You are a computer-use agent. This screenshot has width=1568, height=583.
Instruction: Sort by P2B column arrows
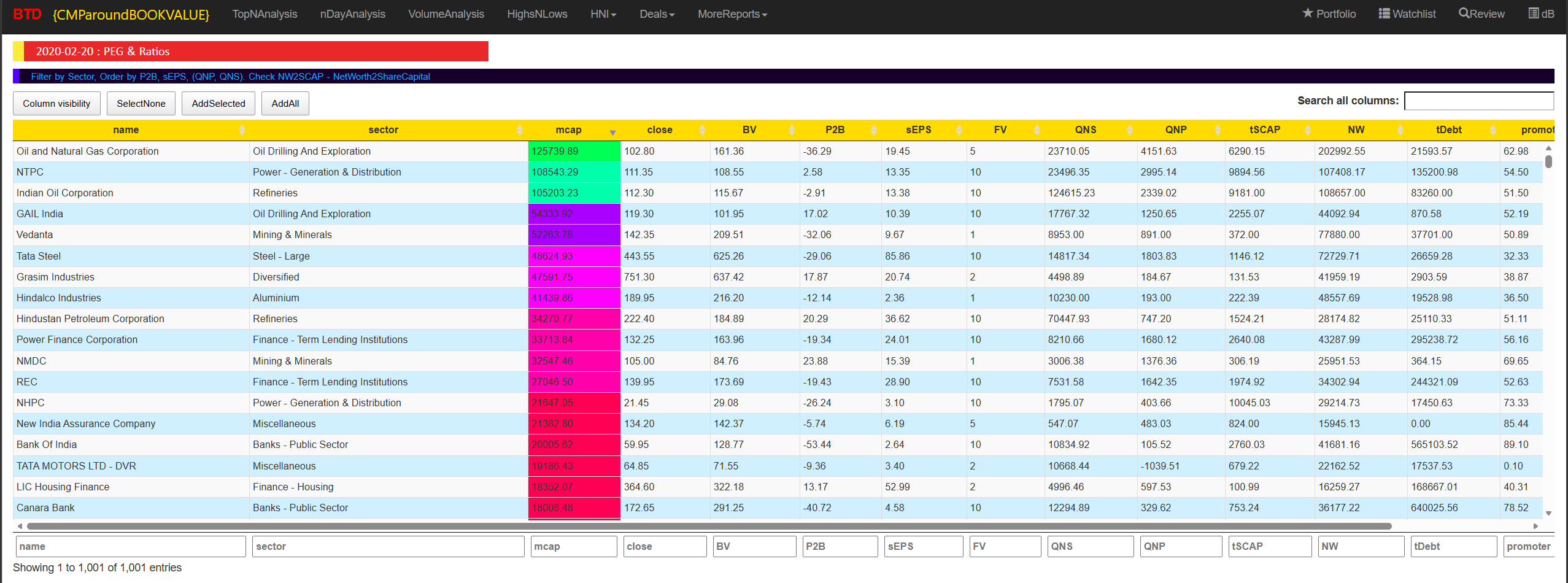pyautogui.click(x=874, y=130)
